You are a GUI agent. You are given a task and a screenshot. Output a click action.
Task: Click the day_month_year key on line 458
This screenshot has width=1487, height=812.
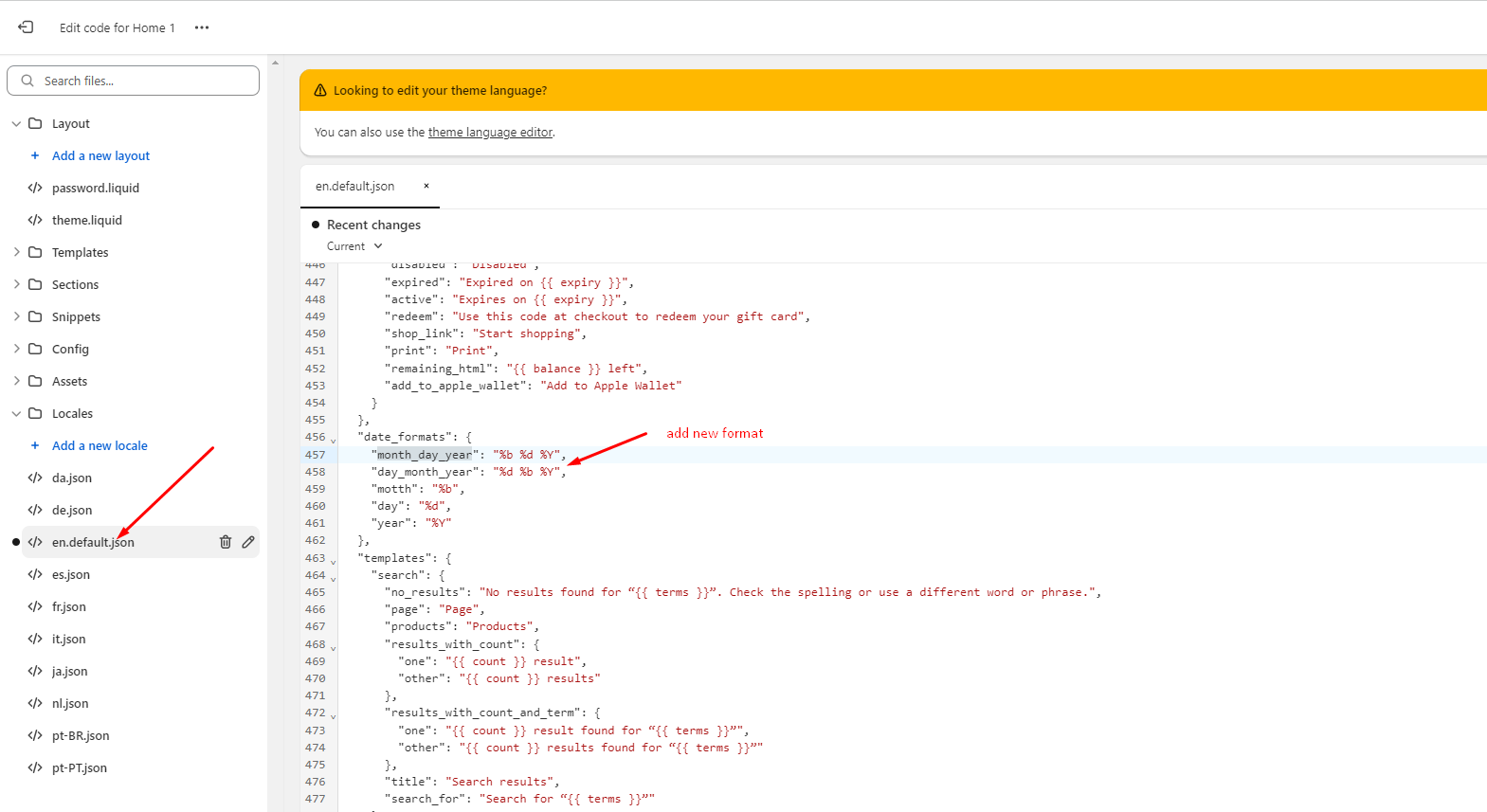point(425,472)
